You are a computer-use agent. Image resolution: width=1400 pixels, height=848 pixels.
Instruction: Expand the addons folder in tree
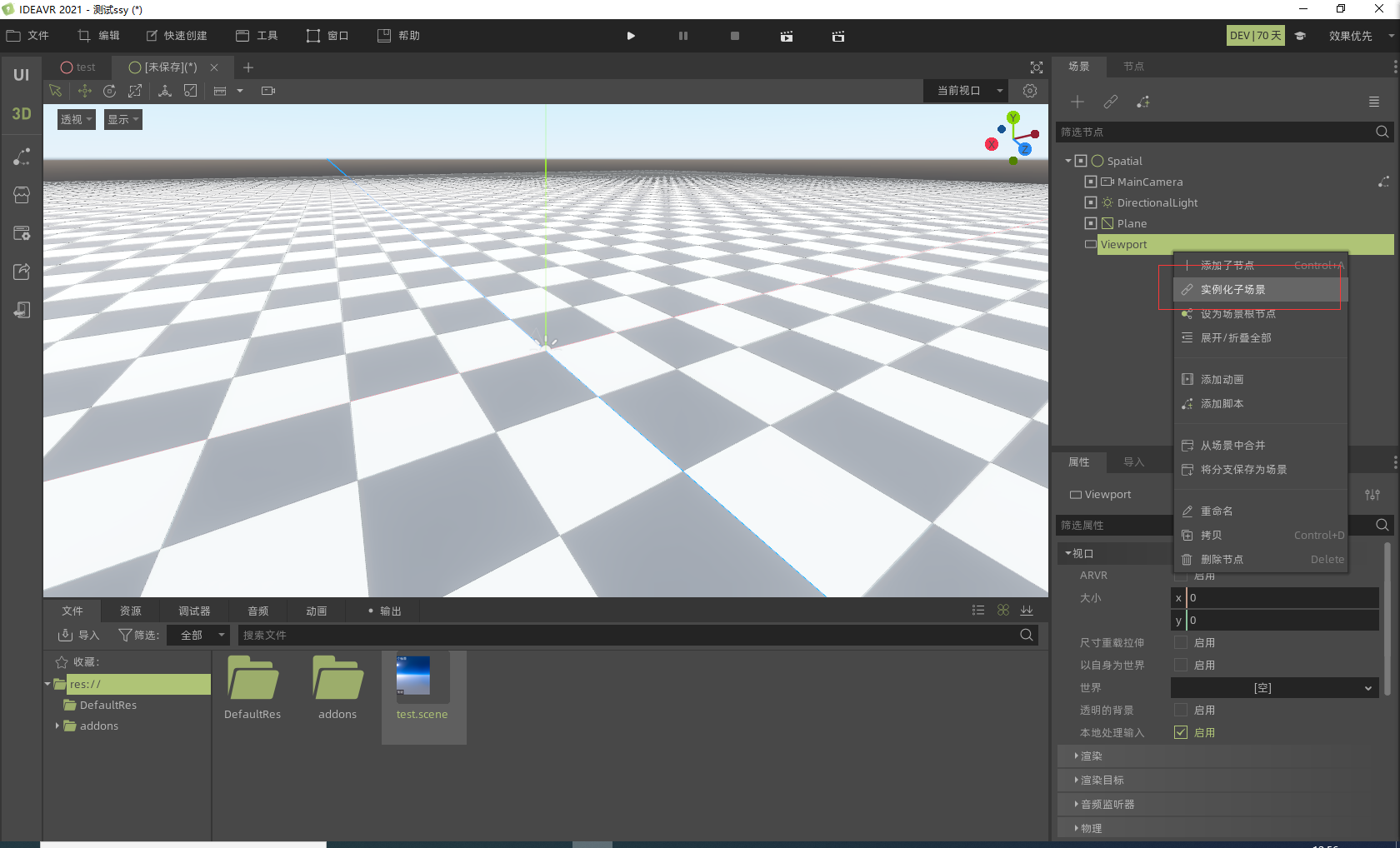click(x=57, y=726)
